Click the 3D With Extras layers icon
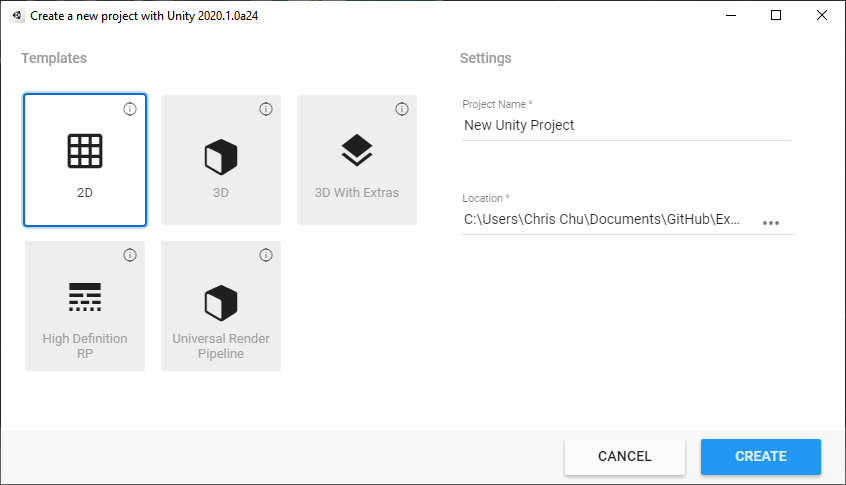The height and width of the screenshot is (485, 846). [357, 150]
